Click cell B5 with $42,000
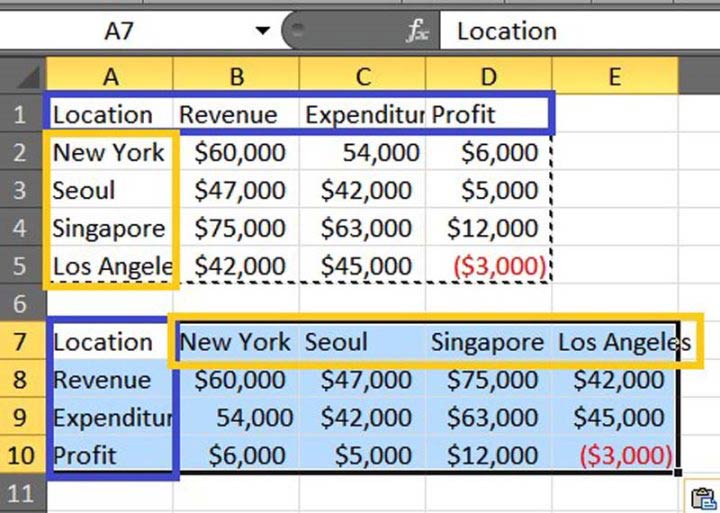The width and height of the screenshot is (720, 513). point(236,265)
